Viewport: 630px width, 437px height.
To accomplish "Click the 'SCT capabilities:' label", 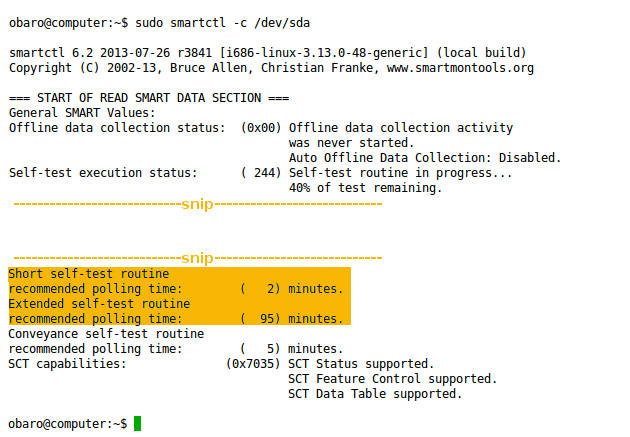I will click(x=68, y=364).
